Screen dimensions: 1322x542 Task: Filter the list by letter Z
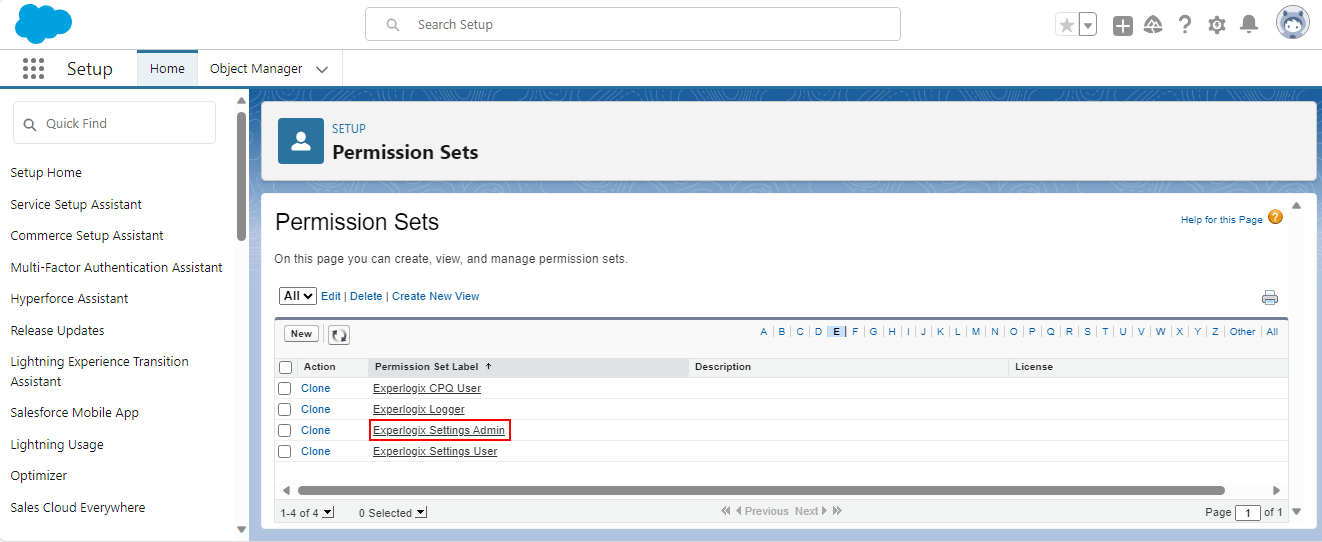click(x=1215, y=332)
